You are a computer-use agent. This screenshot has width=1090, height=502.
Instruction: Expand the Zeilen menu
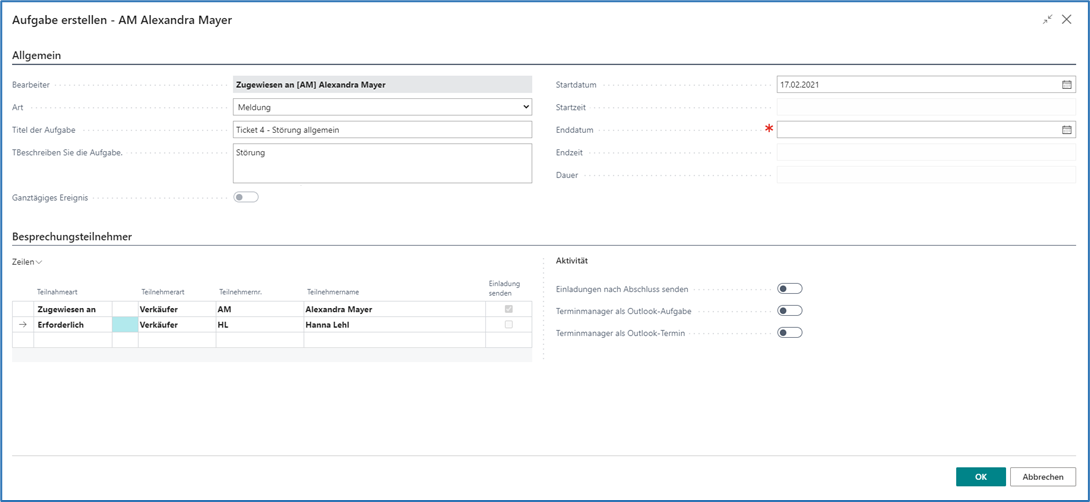pyautogui.click(x=27, y=262)
